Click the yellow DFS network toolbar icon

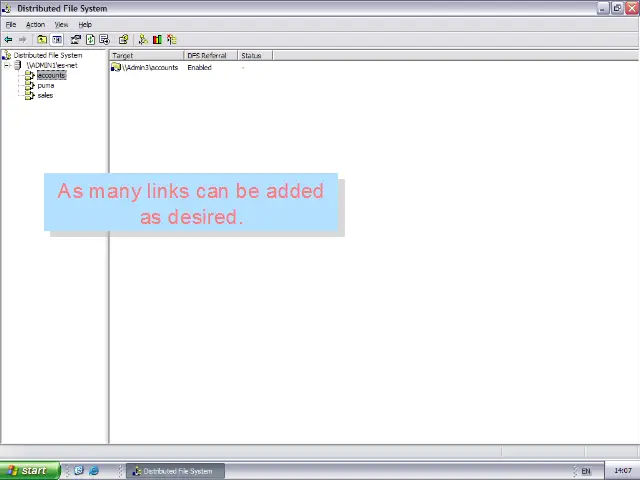(142, 40)
